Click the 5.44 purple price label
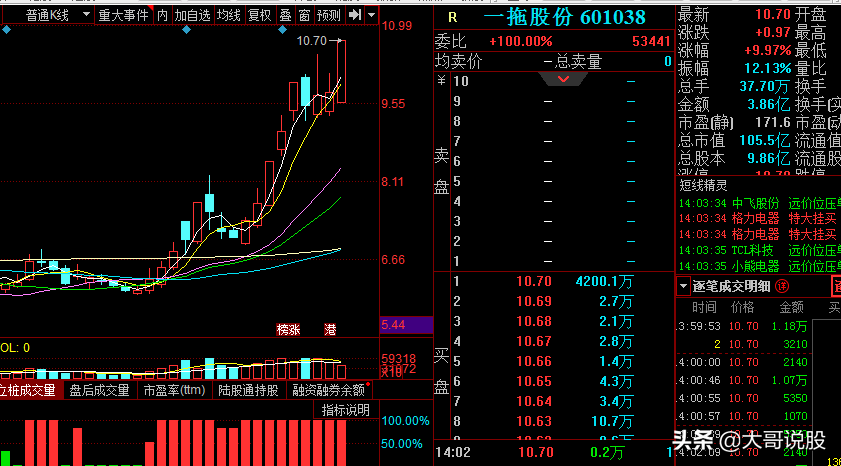 coord(406,325)
